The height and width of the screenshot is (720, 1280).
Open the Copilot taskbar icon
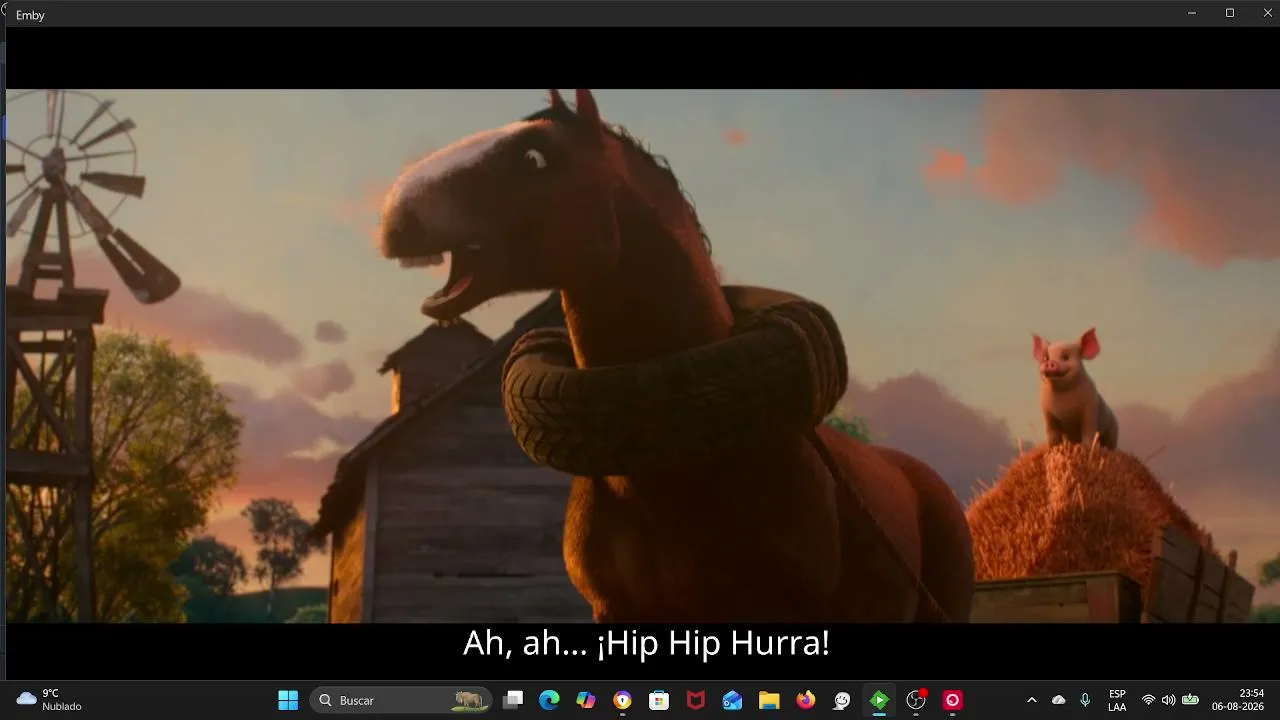click(586, 700)
